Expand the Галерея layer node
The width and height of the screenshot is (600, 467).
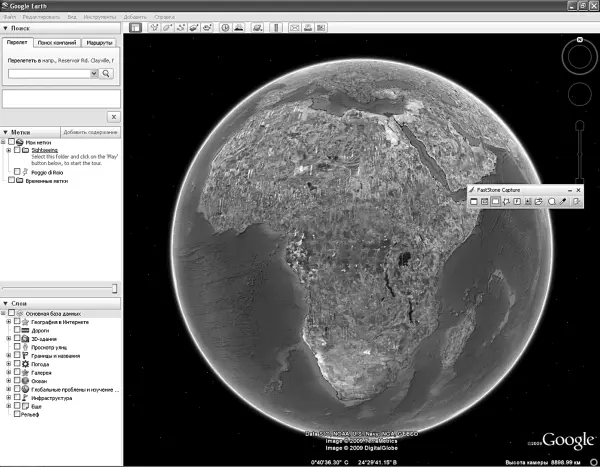[x=9, y=372]
